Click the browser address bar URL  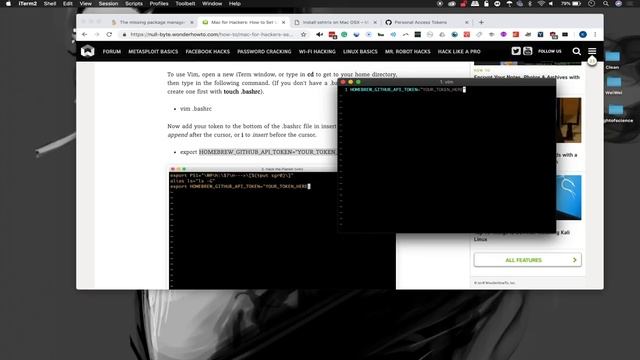coord(211,35)
